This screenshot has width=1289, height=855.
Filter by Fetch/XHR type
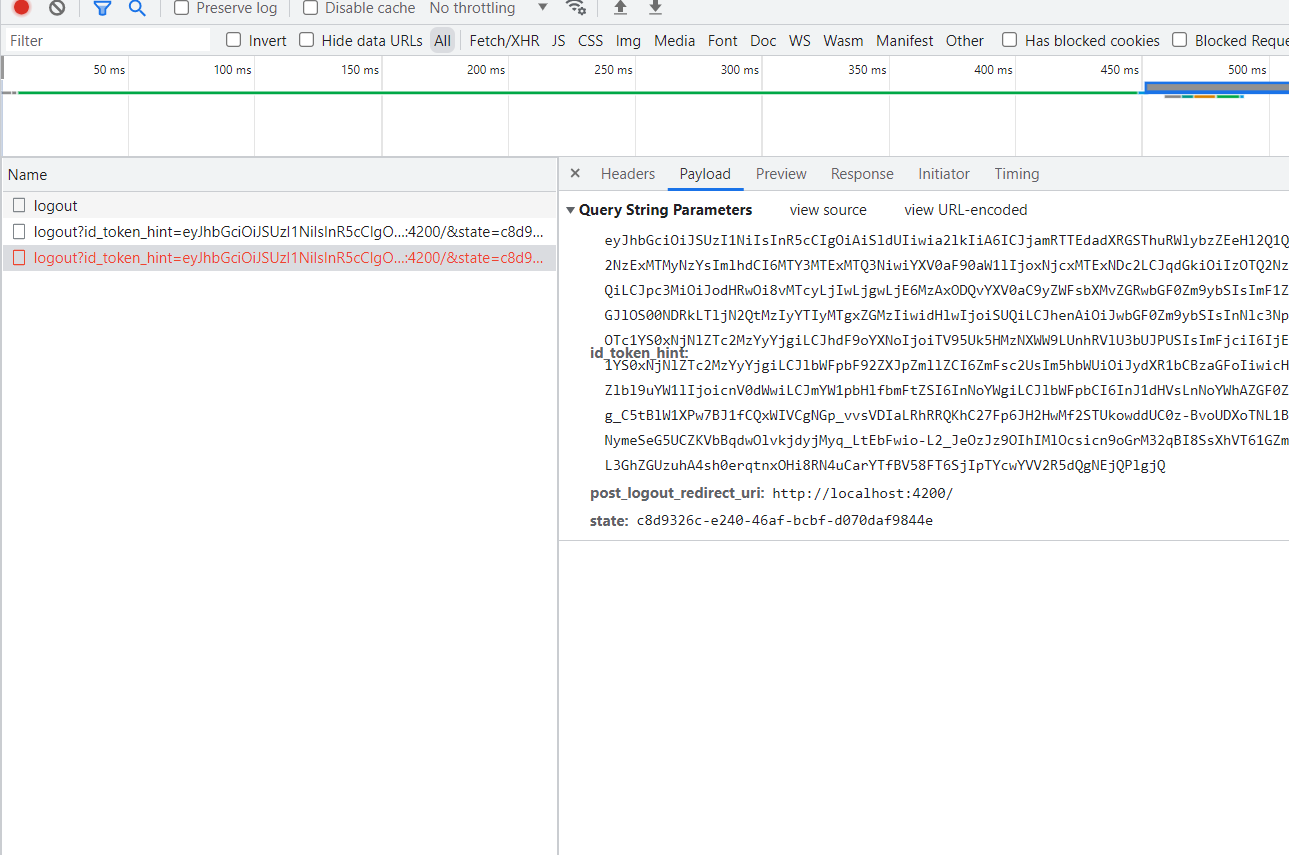(504, 41)
